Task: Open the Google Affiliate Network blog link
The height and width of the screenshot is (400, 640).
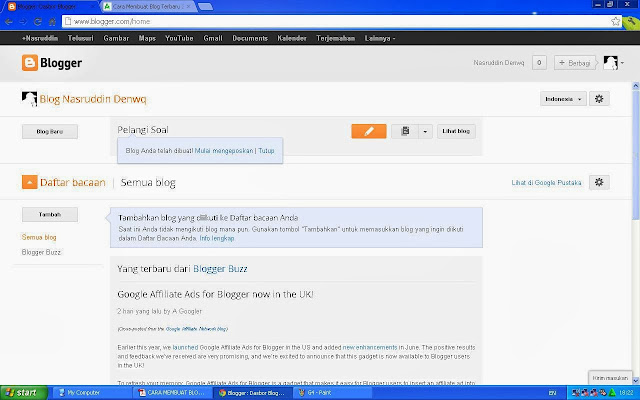Action: (x=196, y=329)
